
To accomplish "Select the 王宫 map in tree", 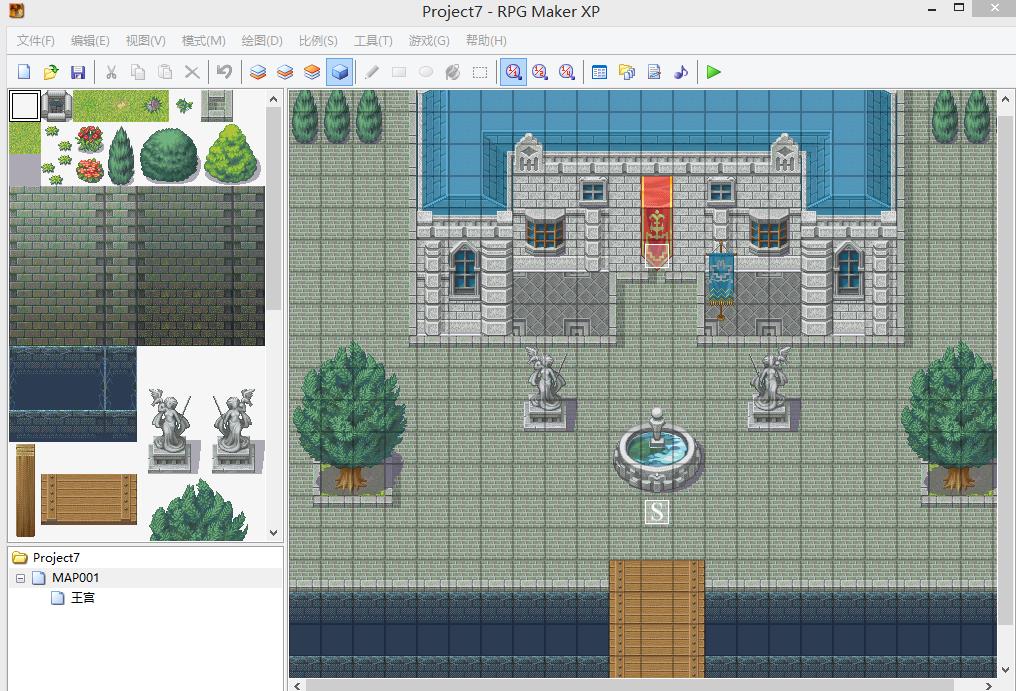I will tap(82, 598).
